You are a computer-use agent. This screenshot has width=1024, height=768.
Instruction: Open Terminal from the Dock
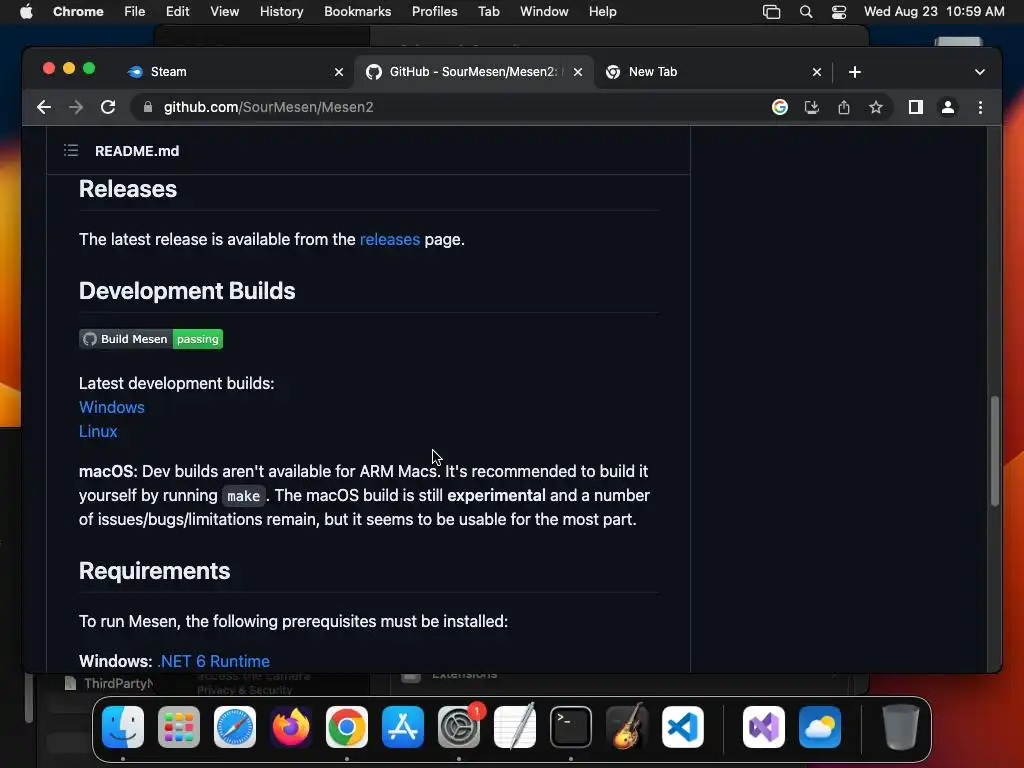click(571, 727)
